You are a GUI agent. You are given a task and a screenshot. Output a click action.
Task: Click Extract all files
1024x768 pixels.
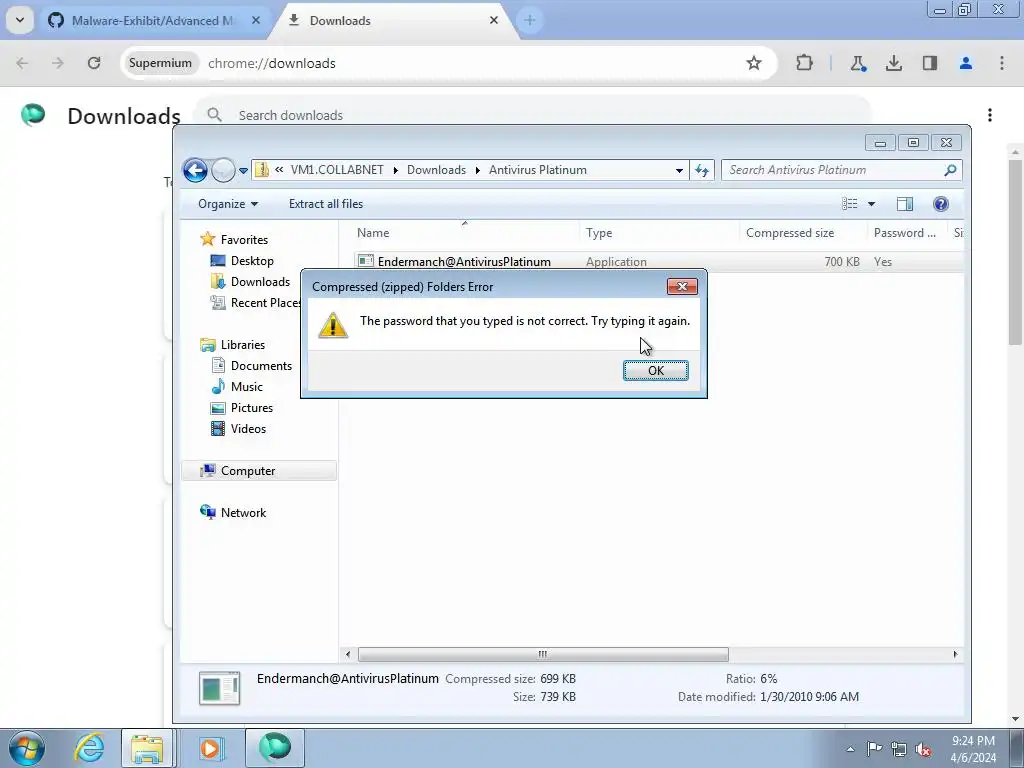coord(326,204)
